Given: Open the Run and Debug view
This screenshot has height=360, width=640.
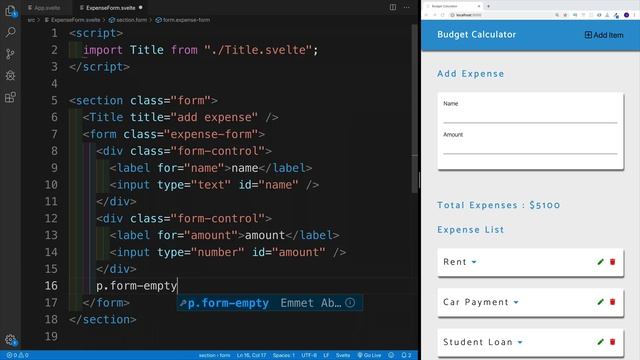Looking at the screenshot, I should (x=10, y=76).
